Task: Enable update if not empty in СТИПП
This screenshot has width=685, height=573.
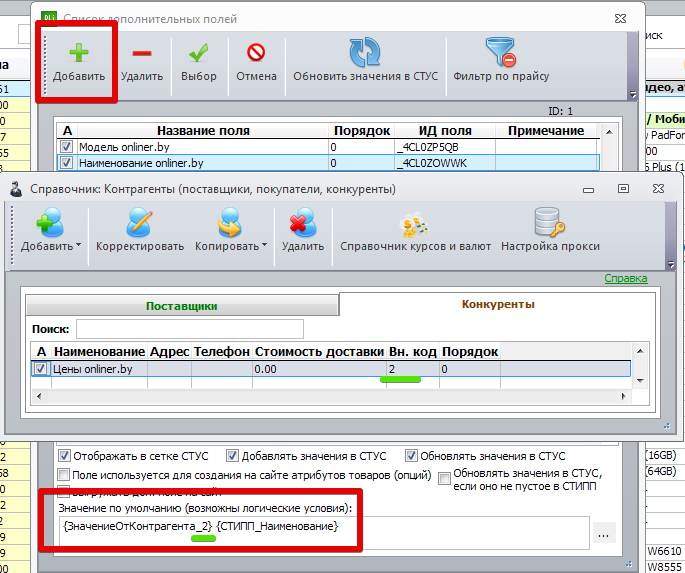Action: (x=444, y=479)
